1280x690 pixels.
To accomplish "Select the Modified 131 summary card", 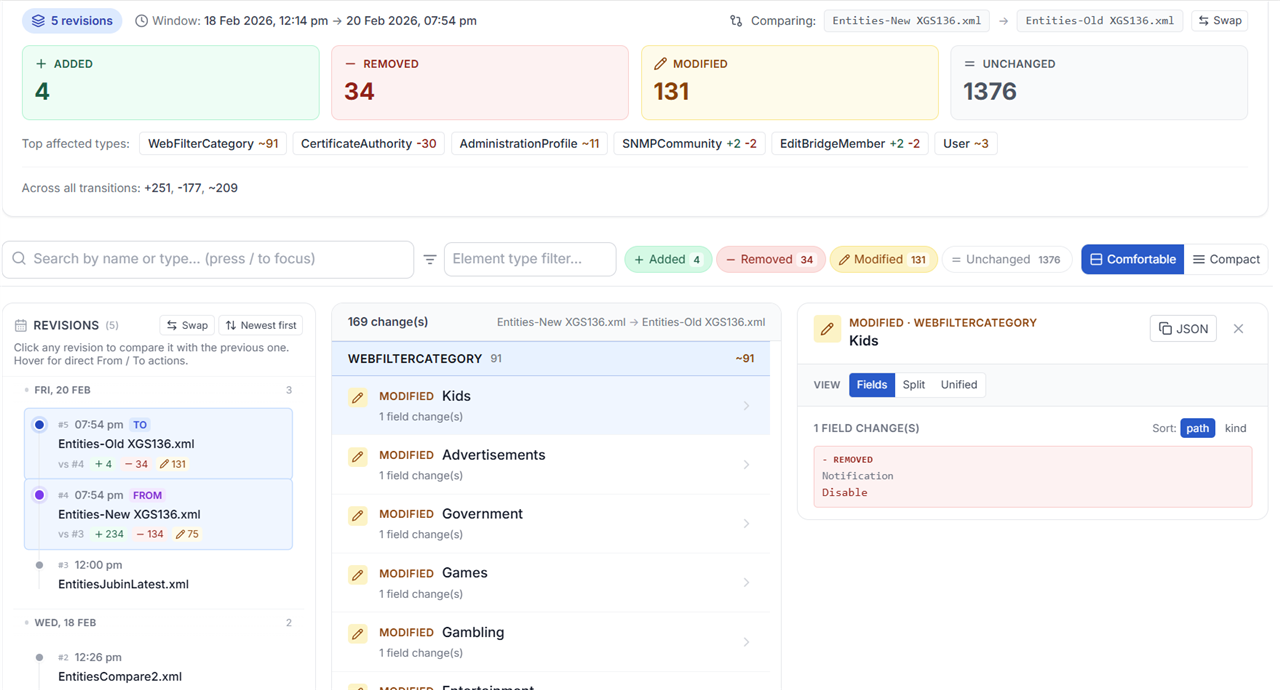I will [x=790, y=82].
